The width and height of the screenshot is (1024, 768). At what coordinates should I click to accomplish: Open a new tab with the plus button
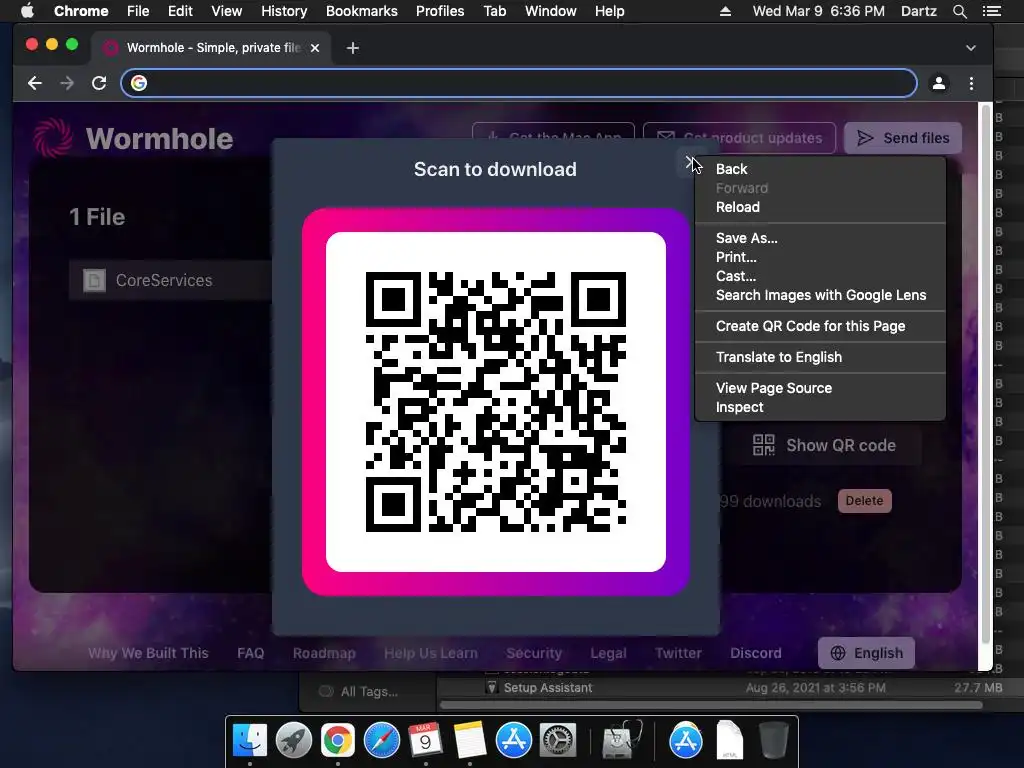[353, 48]
